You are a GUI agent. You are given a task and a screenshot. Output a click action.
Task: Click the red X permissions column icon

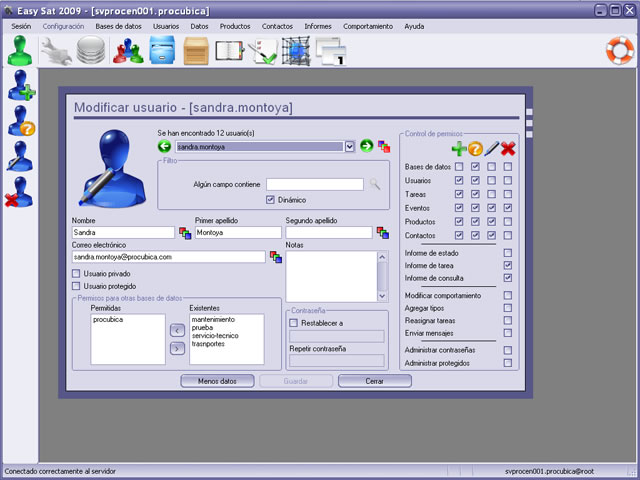pyautogui.click(x=508, y=149)
